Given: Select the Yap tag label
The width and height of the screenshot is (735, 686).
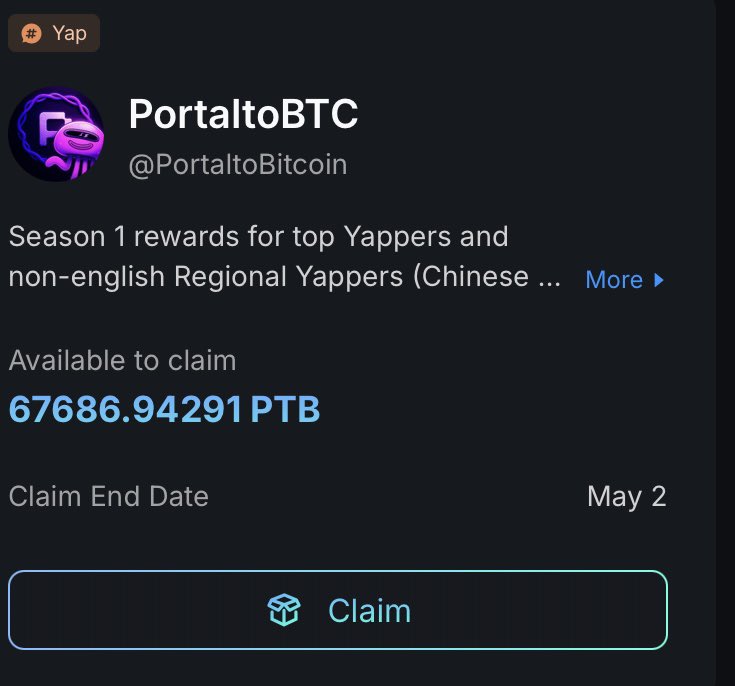Looking at the screenshot, I should click(x=54, y=33).
